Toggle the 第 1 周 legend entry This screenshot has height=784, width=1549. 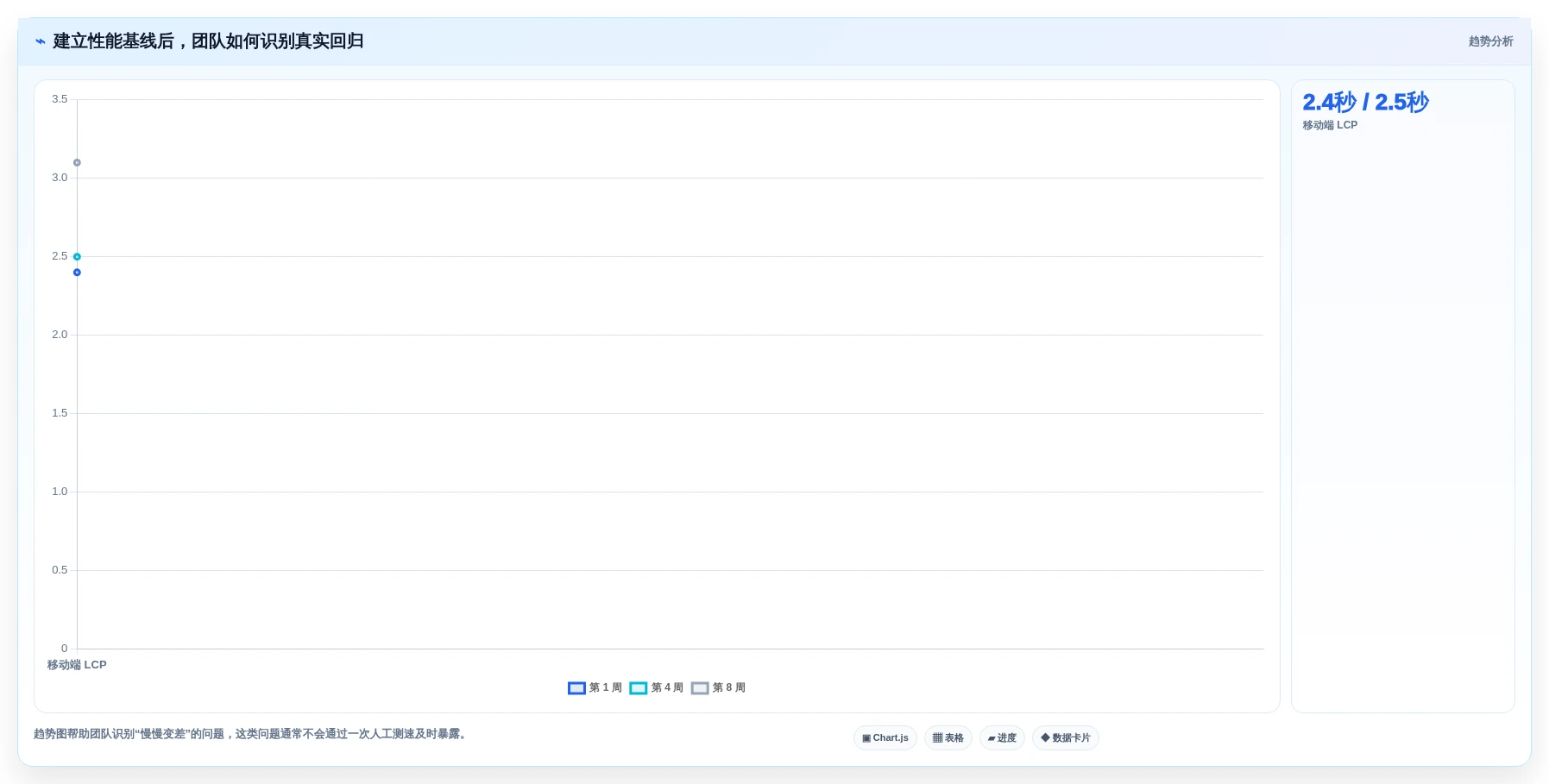click(595, 687)
